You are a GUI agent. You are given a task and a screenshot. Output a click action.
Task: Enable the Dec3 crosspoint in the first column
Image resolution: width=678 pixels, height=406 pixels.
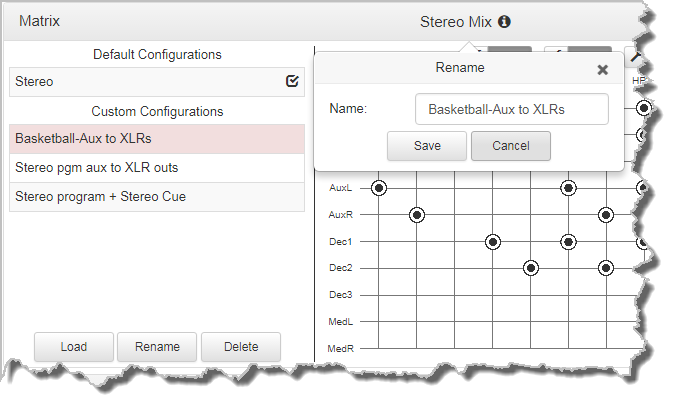tap(379, 295)
